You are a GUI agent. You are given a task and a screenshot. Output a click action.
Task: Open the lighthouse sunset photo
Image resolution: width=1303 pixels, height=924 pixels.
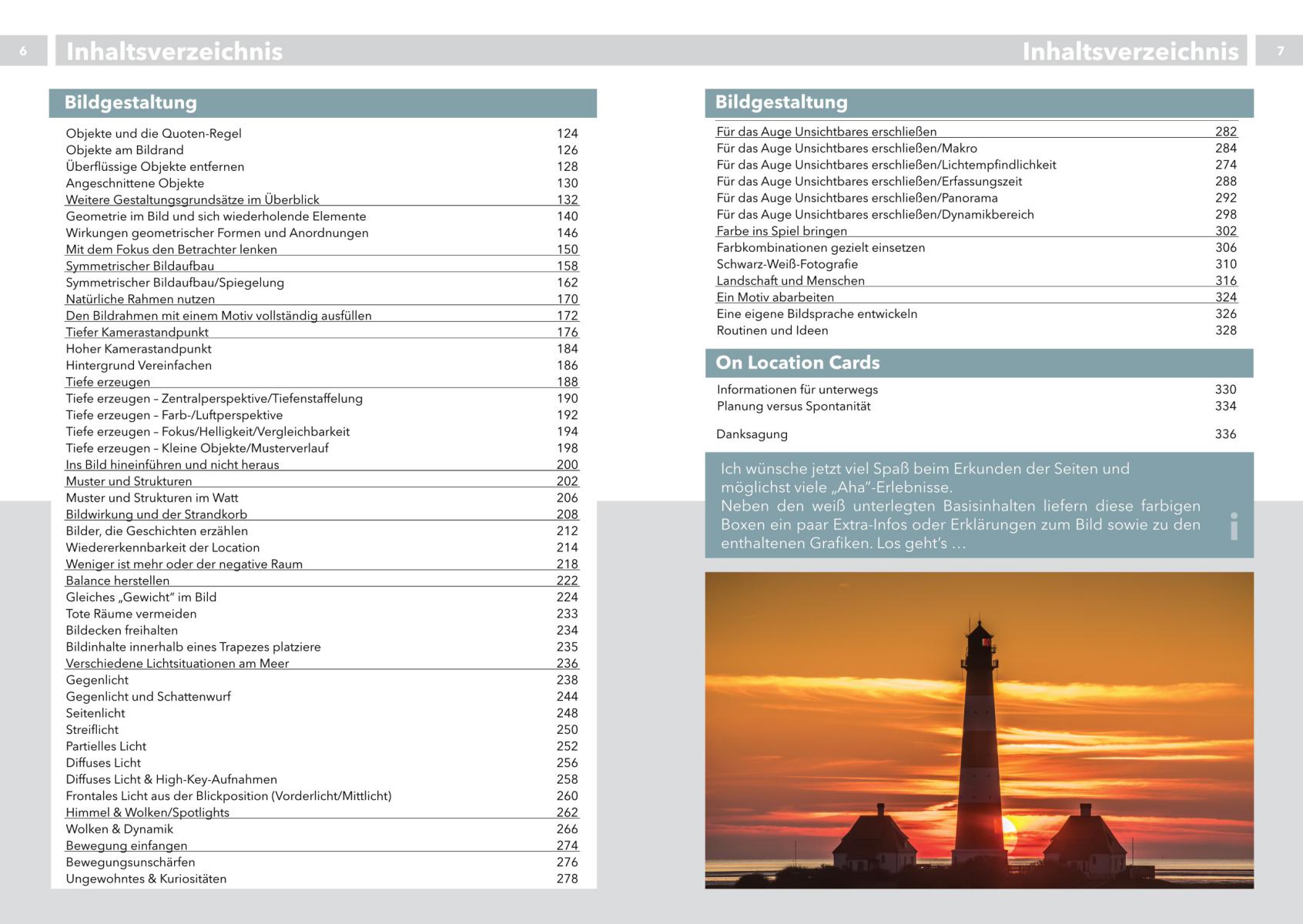tap(979, 730)
